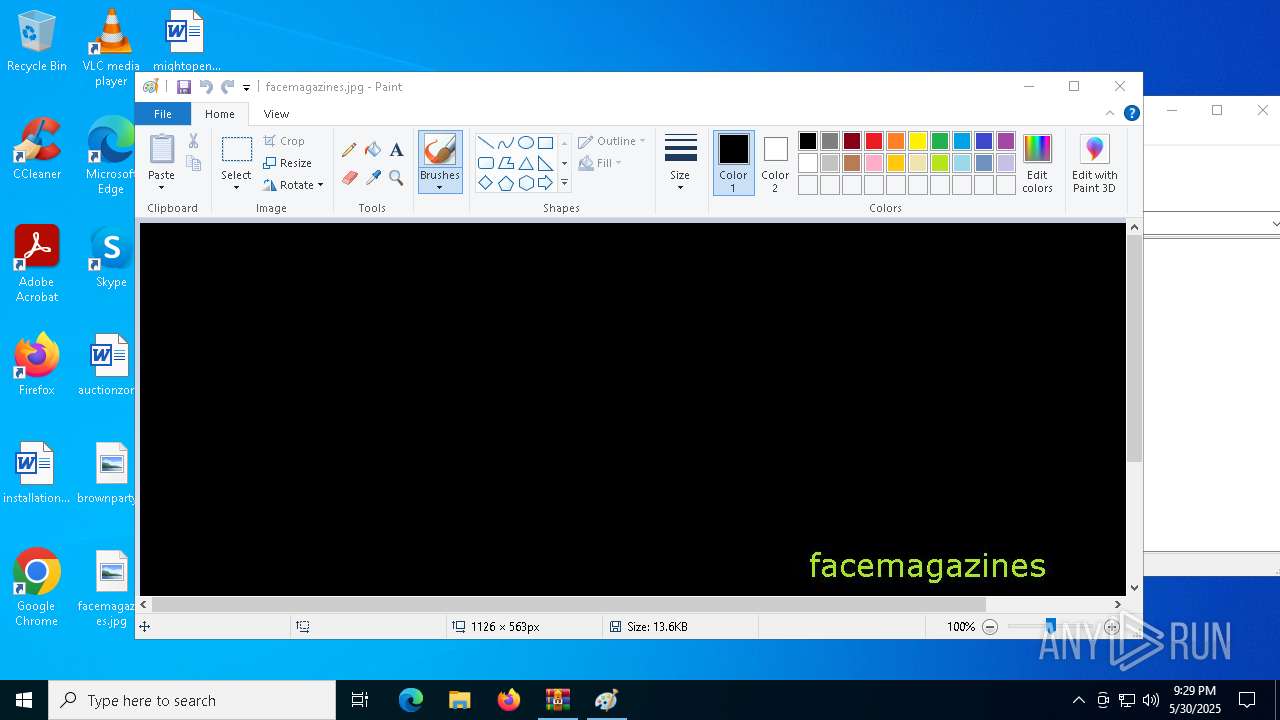1280x720 pixels.
Task: Open the File menu
Action: pyautogui.click(x=162, y=114)
